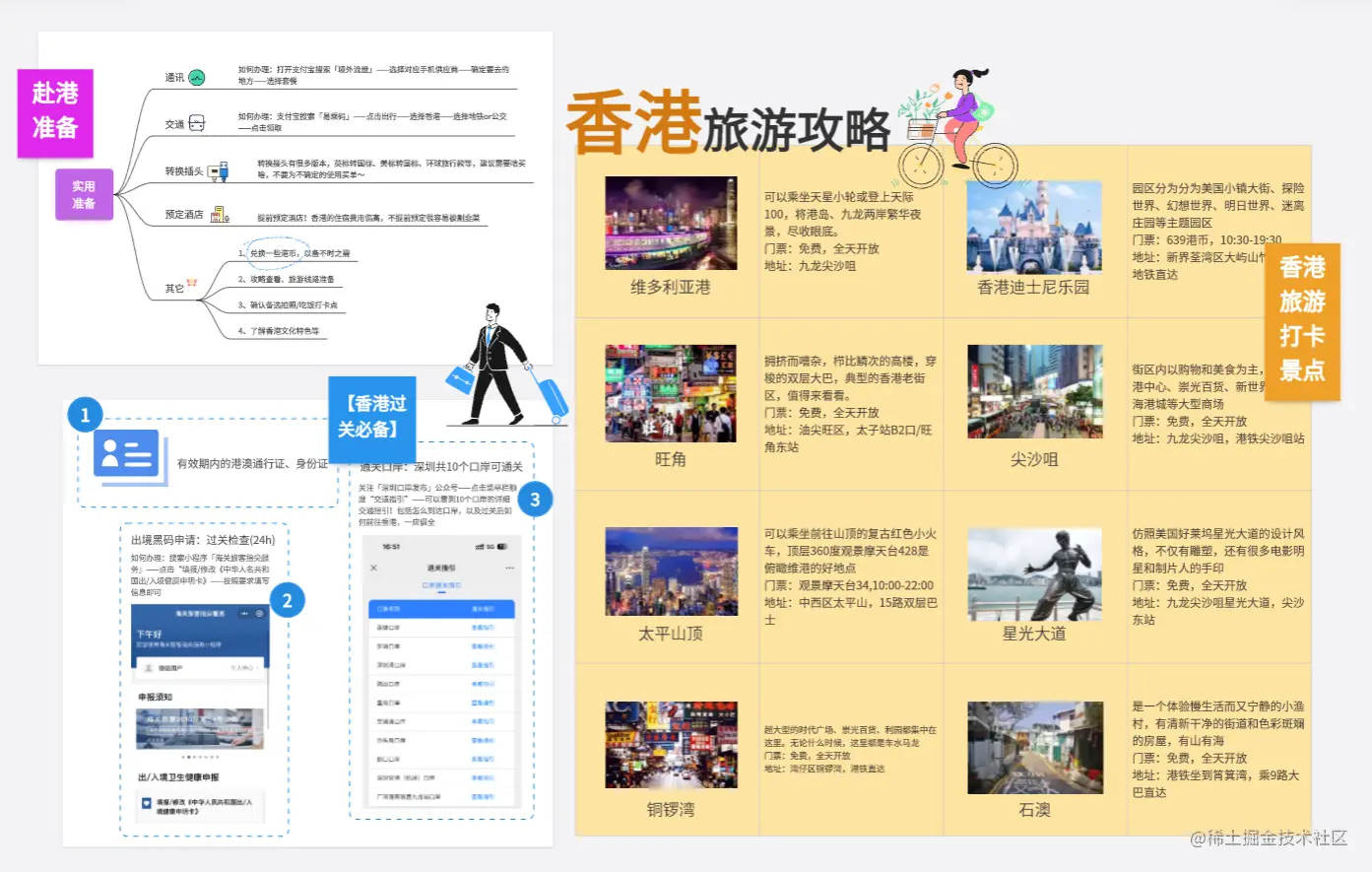Open the 铜锣湾 neon signs photo

pyautogui.click(x=672, y=744)
